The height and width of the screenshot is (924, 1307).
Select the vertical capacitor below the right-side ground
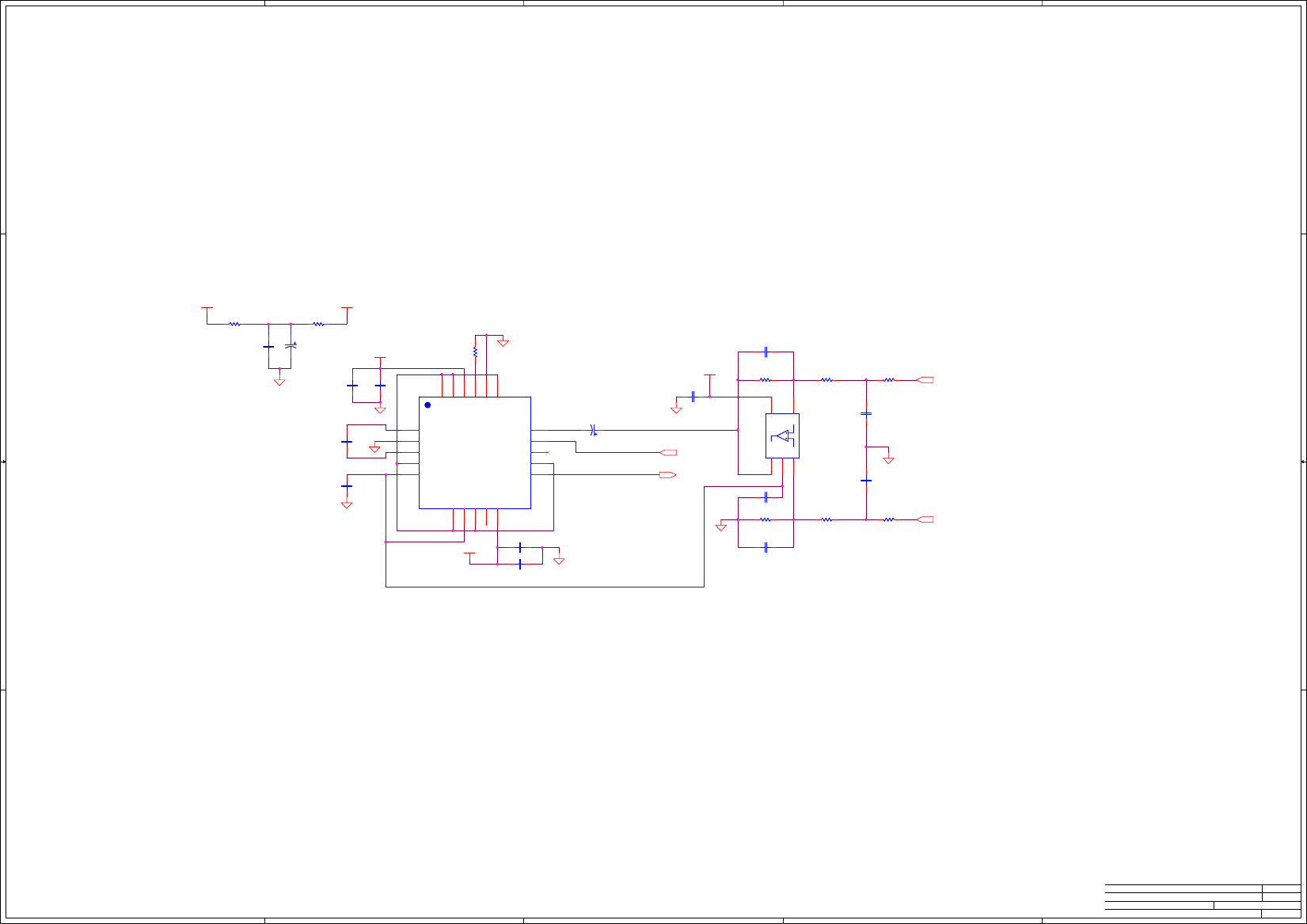tap(866, 480)
